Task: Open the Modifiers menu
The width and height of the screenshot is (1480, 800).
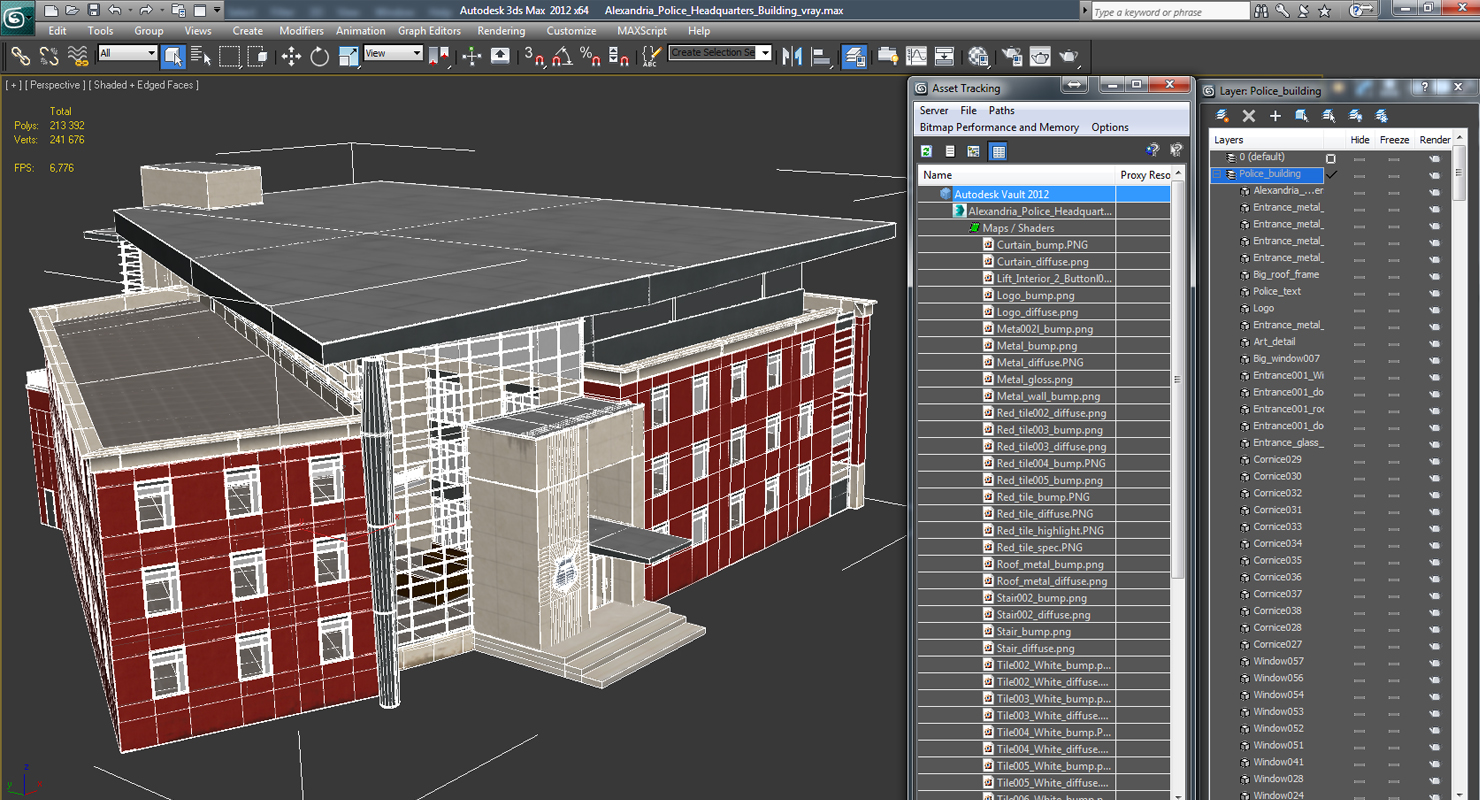Action: click(x=301, y=31)
